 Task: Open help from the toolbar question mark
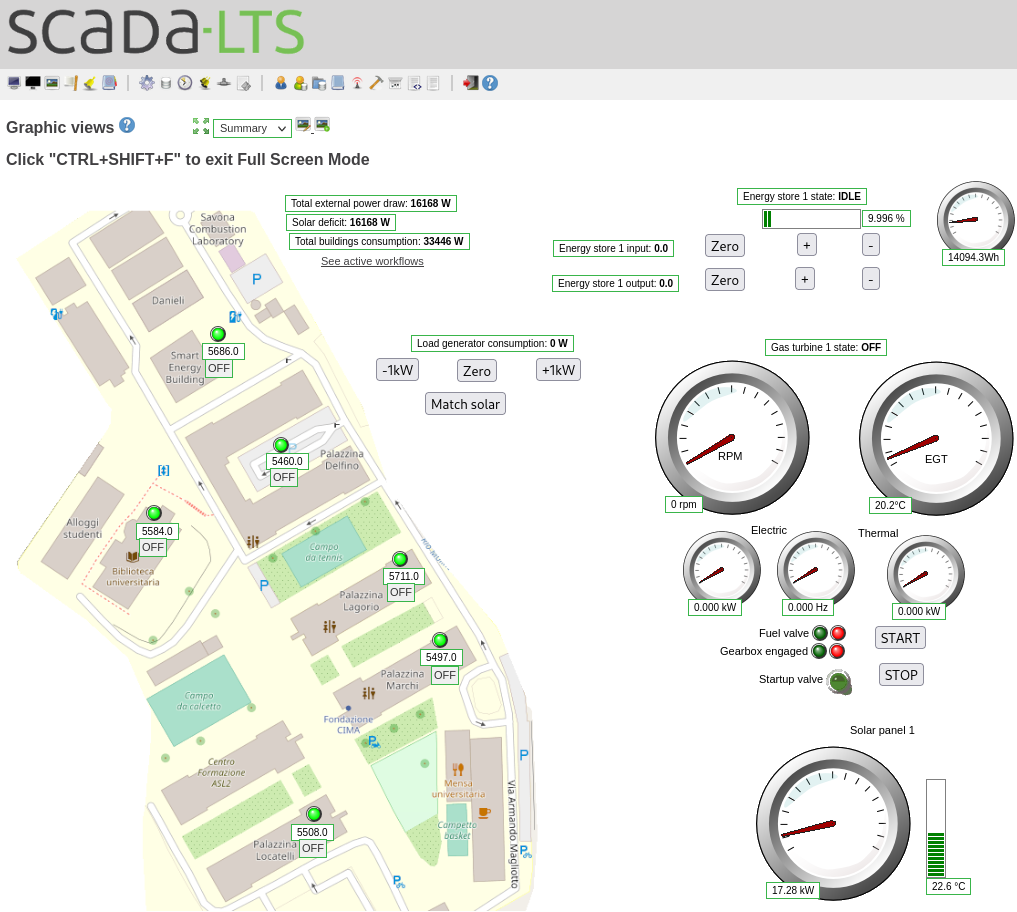pyautogui.click(x=490, y=83)
